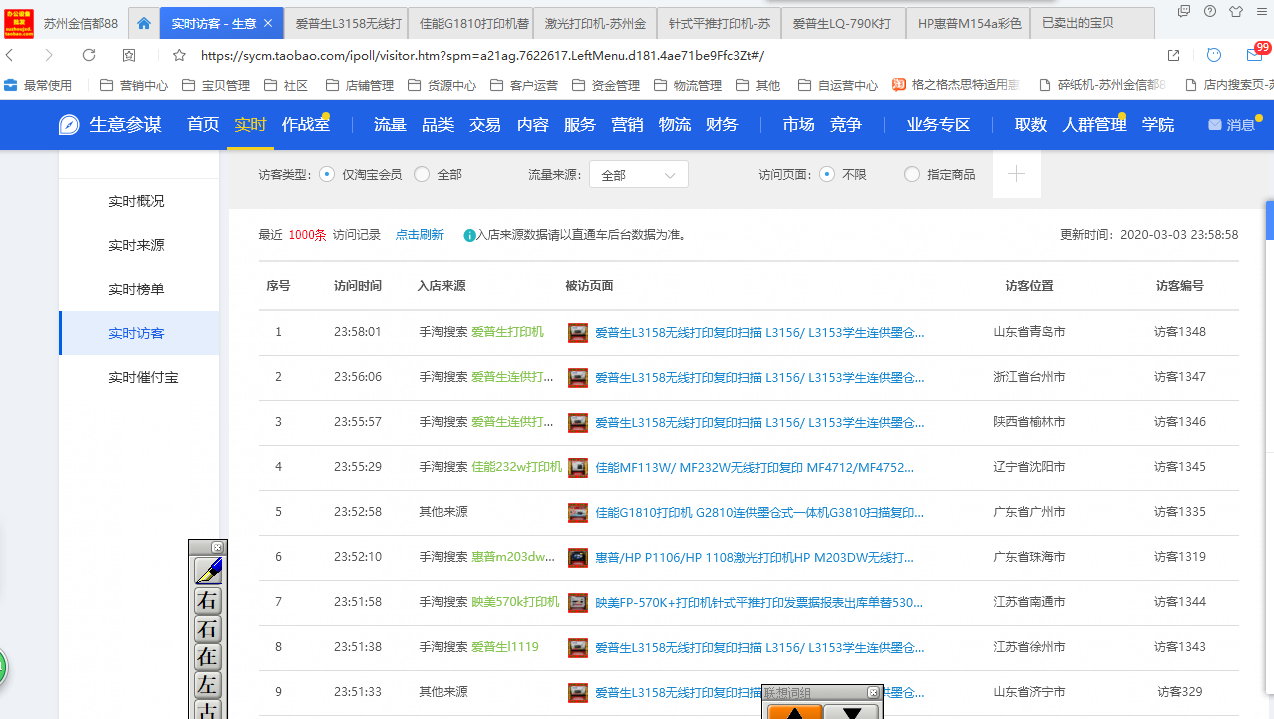1274x719 pixels.
Task: Open 市场 in top navigation
Action: pyautogui.click(x=798, y=125)
